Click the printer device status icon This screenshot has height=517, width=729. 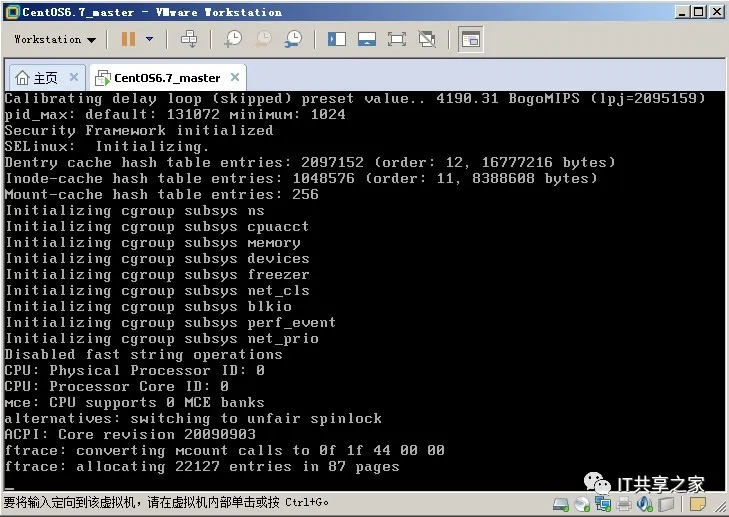624,504
